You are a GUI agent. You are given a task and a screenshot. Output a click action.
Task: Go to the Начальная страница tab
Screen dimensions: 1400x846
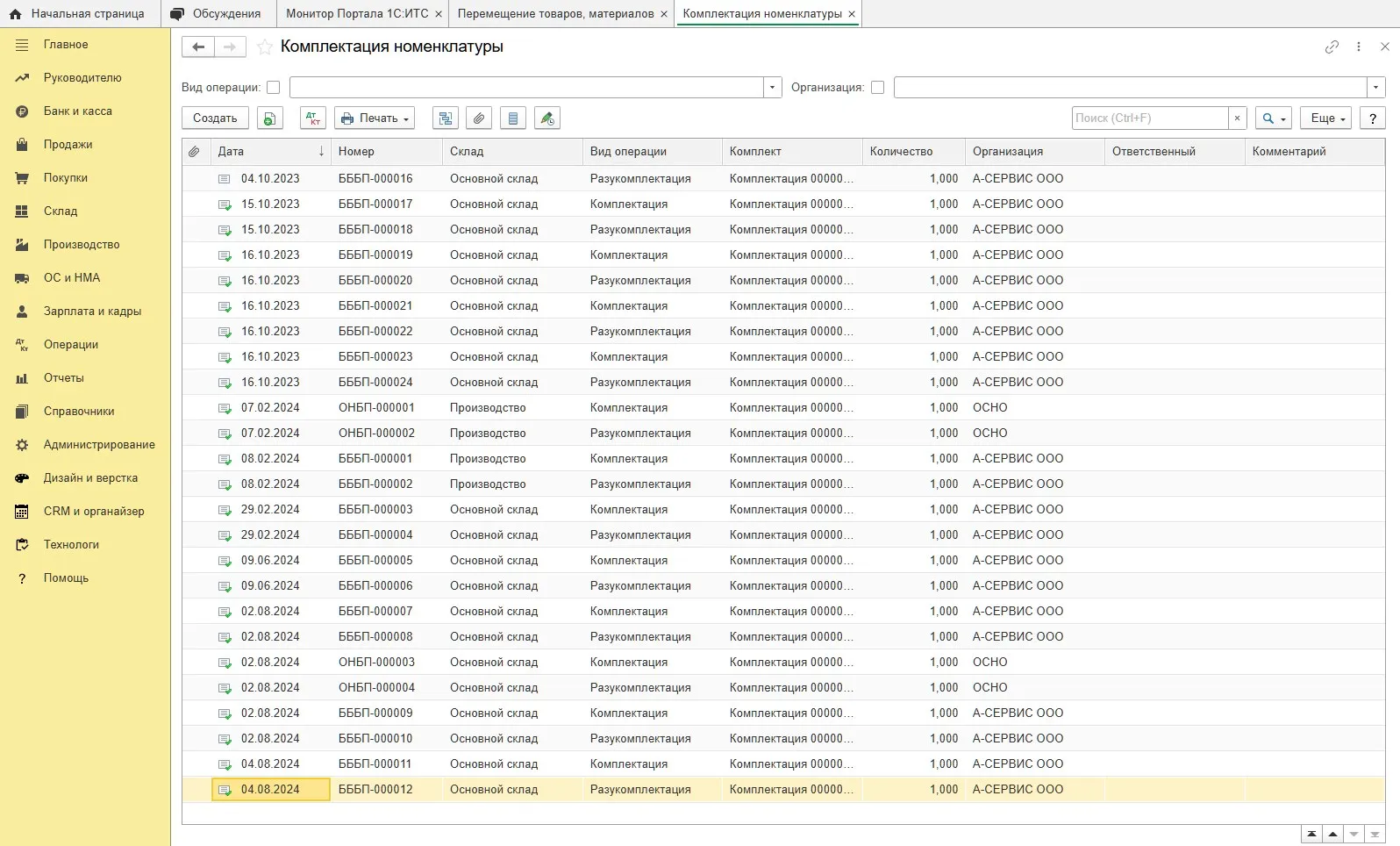pyautogui.click(x=79, y=14)
